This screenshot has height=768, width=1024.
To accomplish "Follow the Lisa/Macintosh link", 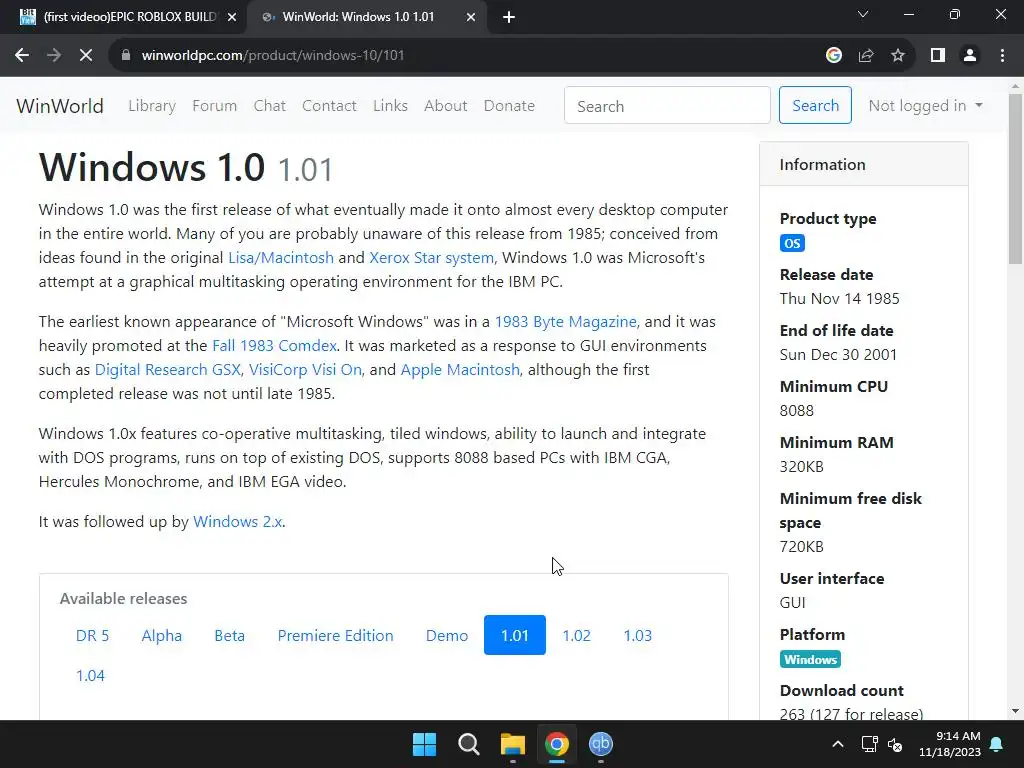I will point(281,258).
